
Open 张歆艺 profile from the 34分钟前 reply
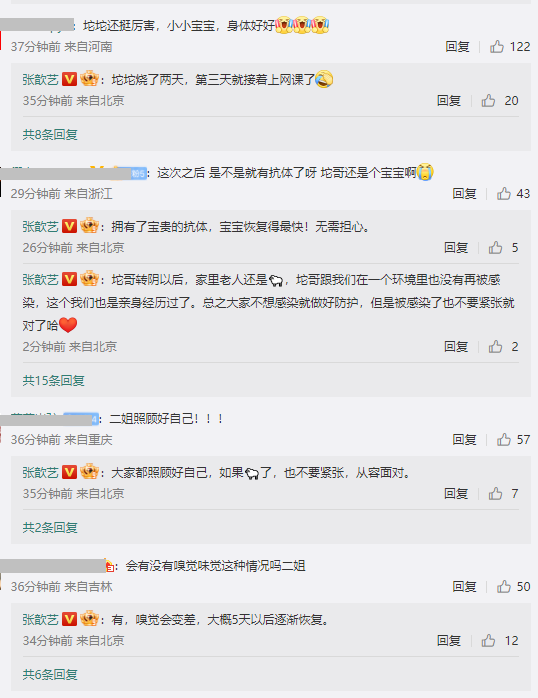[40, 619]
